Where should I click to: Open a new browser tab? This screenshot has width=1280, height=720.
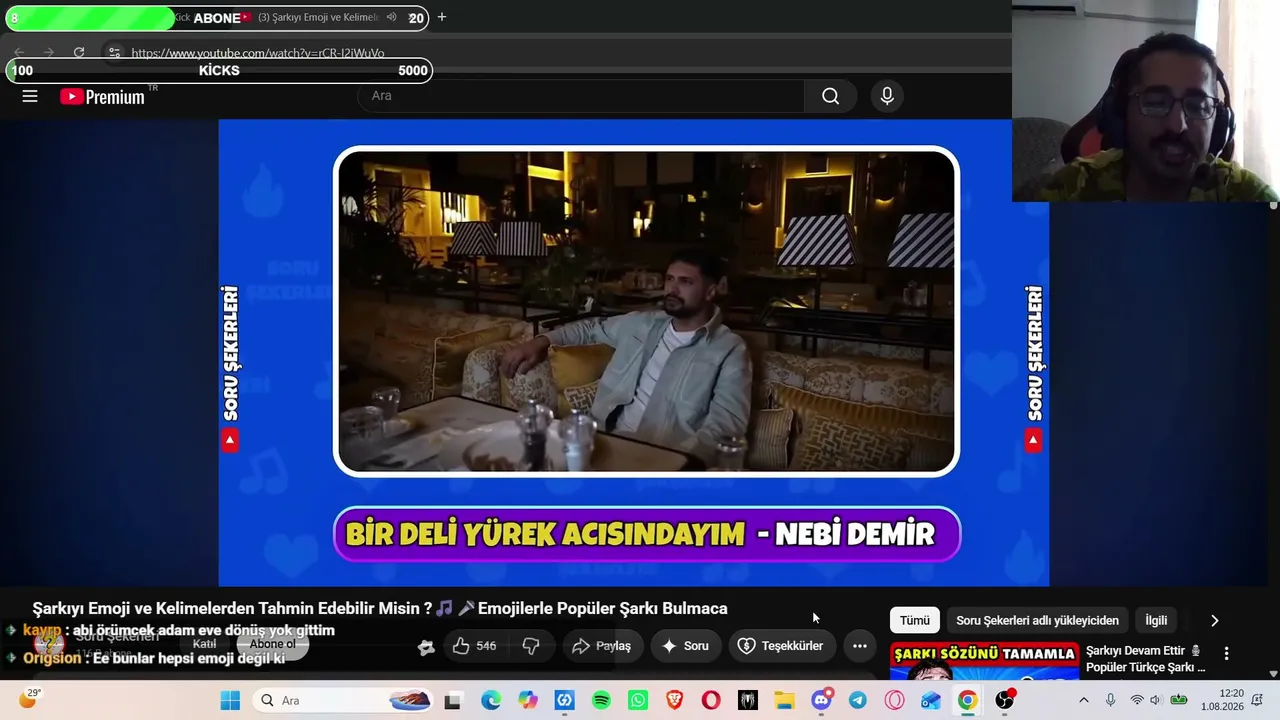point(441,17)
